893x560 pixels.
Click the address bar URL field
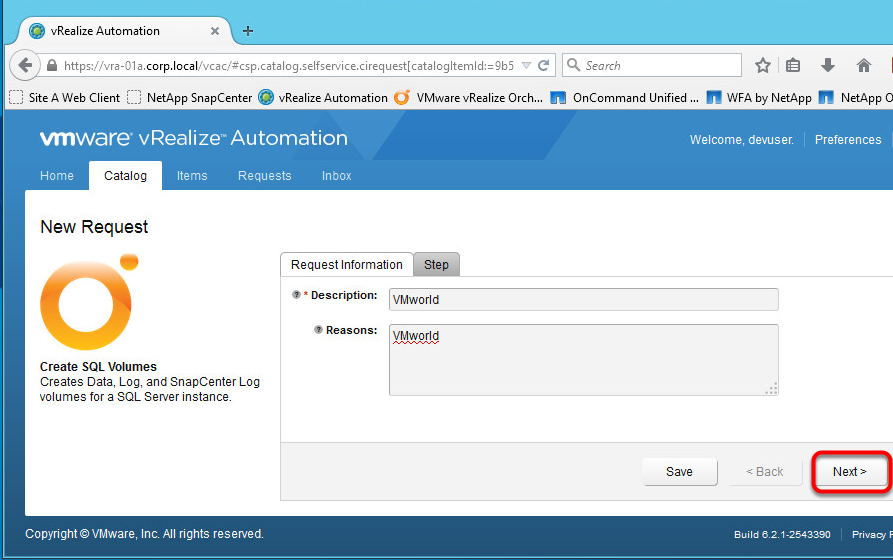288,66
